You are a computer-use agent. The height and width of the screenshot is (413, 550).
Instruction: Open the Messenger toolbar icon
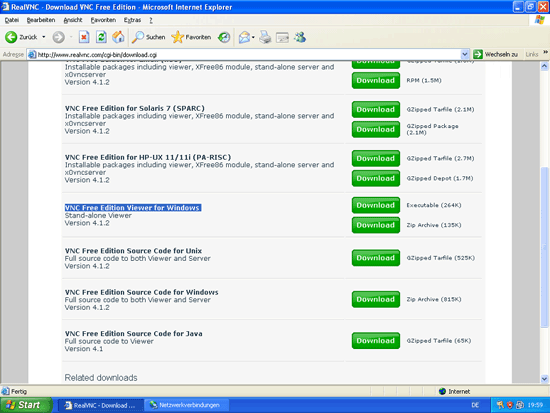click(300, 37)
